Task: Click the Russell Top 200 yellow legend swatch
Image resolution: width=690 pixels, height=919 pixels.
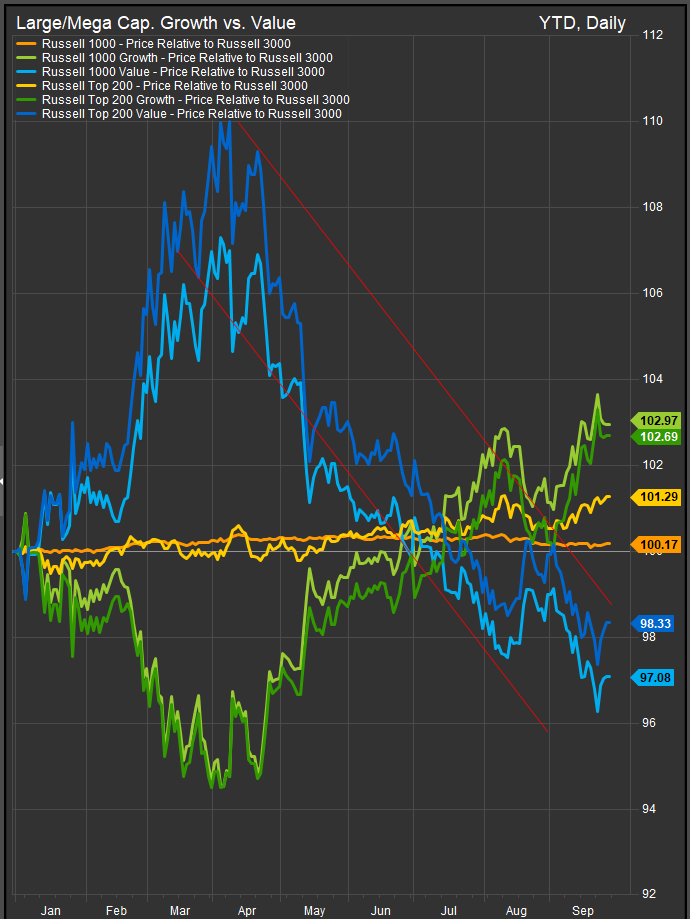Action: (25, 86)
